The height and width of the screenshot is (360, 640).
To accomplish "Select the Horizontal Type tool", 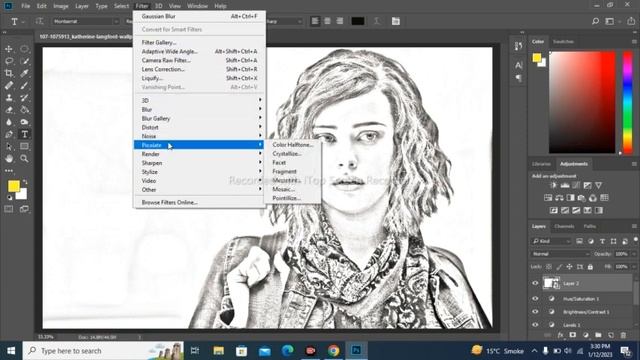I will click(24, 134).
